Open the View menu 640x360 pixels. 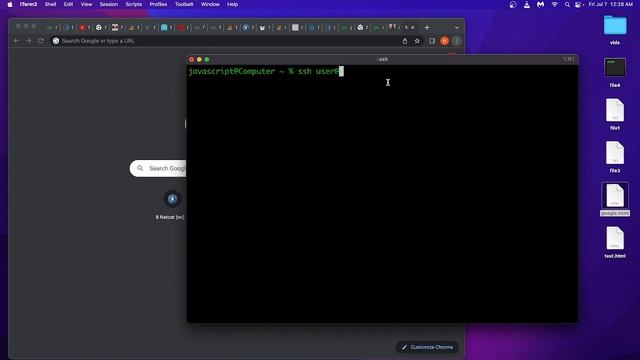click(86, 4)
